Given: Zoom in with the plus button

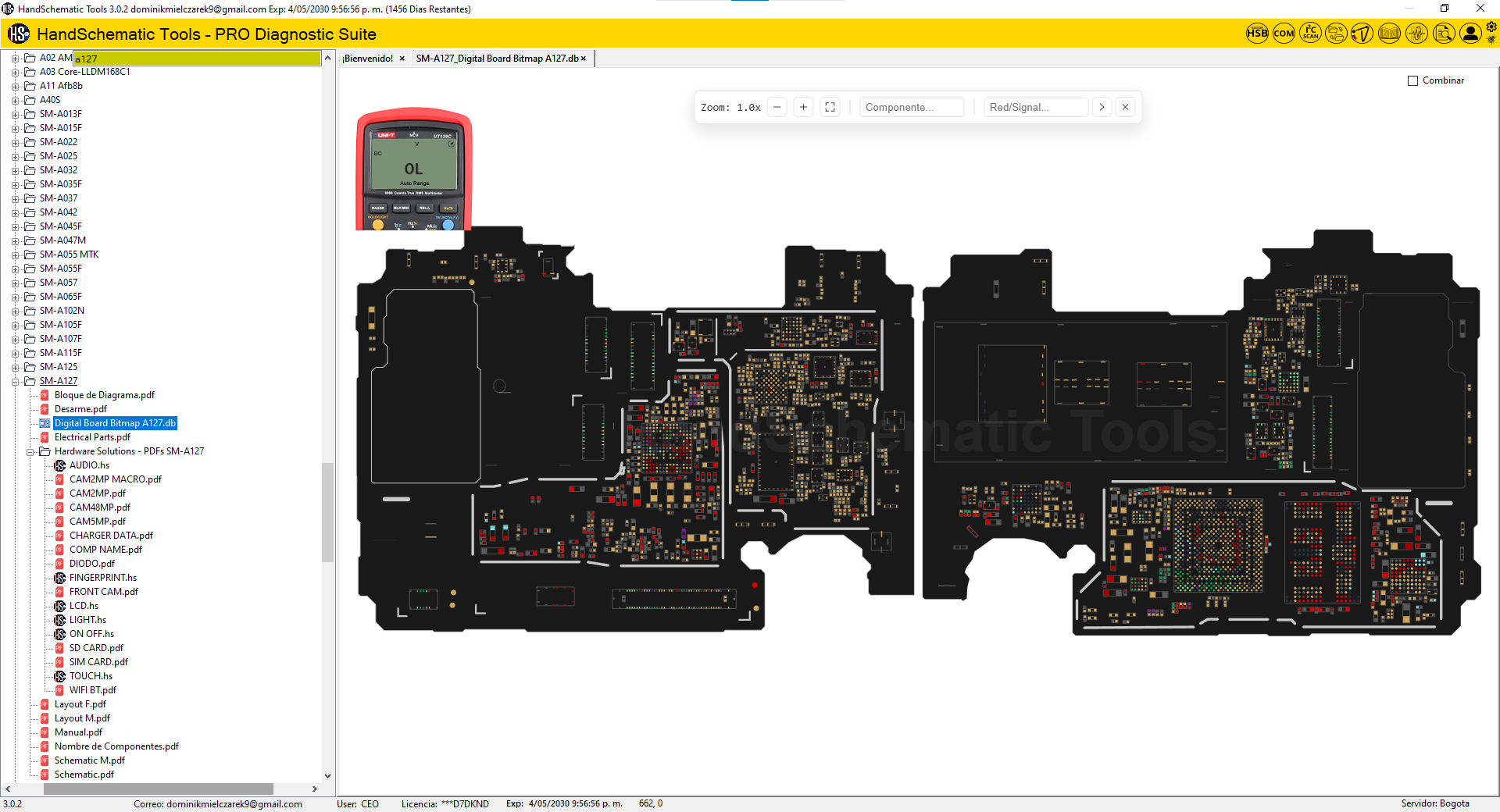Looking at the screenshot, I should pos(803,108).
